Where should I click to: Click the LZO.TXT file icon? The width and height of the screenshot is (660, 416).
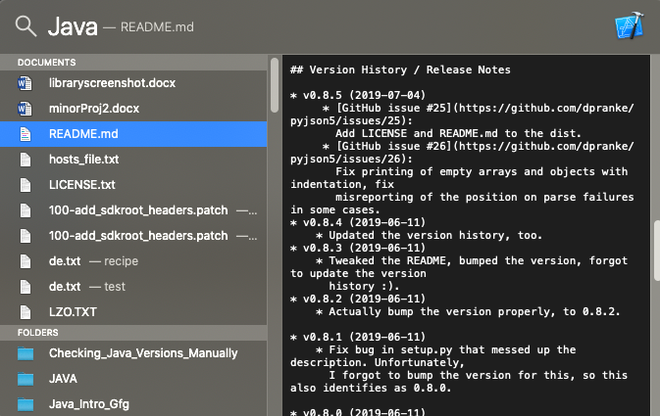click(25, 312)
